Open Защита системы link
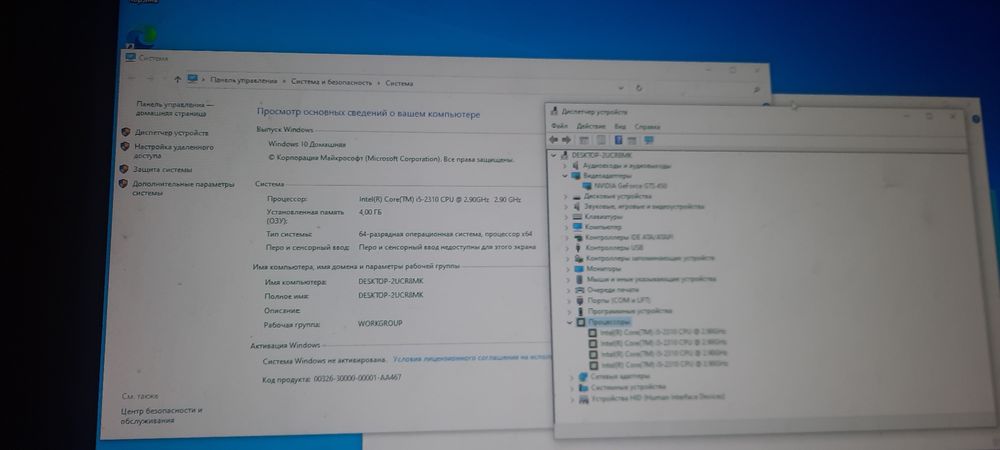1000x450 pixels. click(162, 170)
